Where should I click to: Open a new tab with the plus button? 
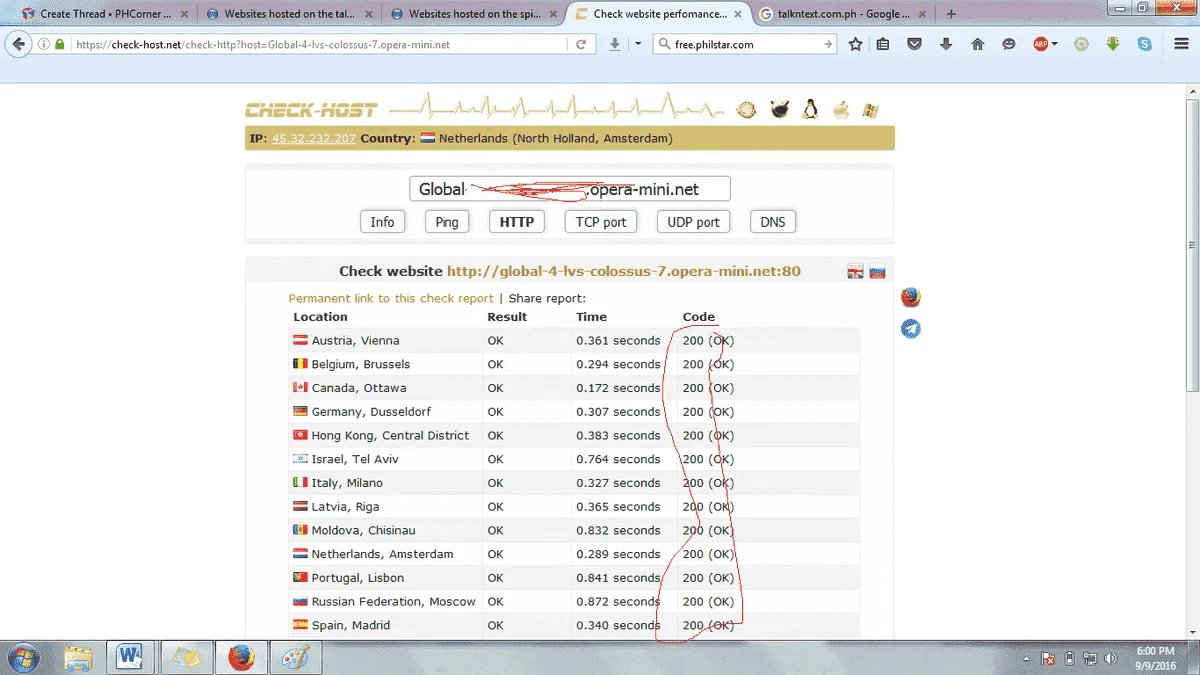tap(950, 14)
